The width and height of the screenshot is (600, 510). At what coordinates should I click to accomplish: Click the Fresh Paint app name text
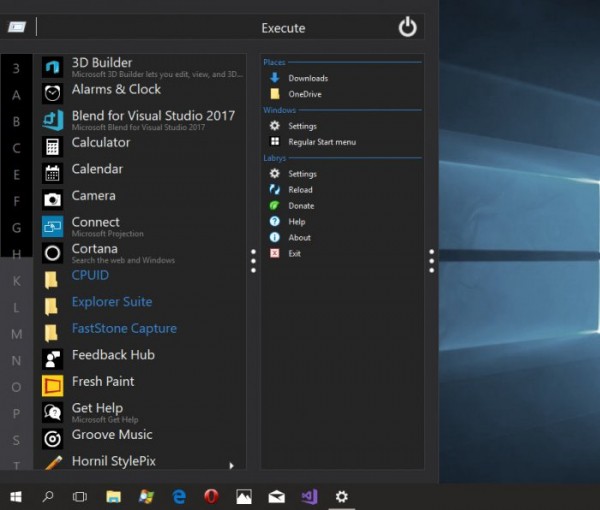point(103,381)
